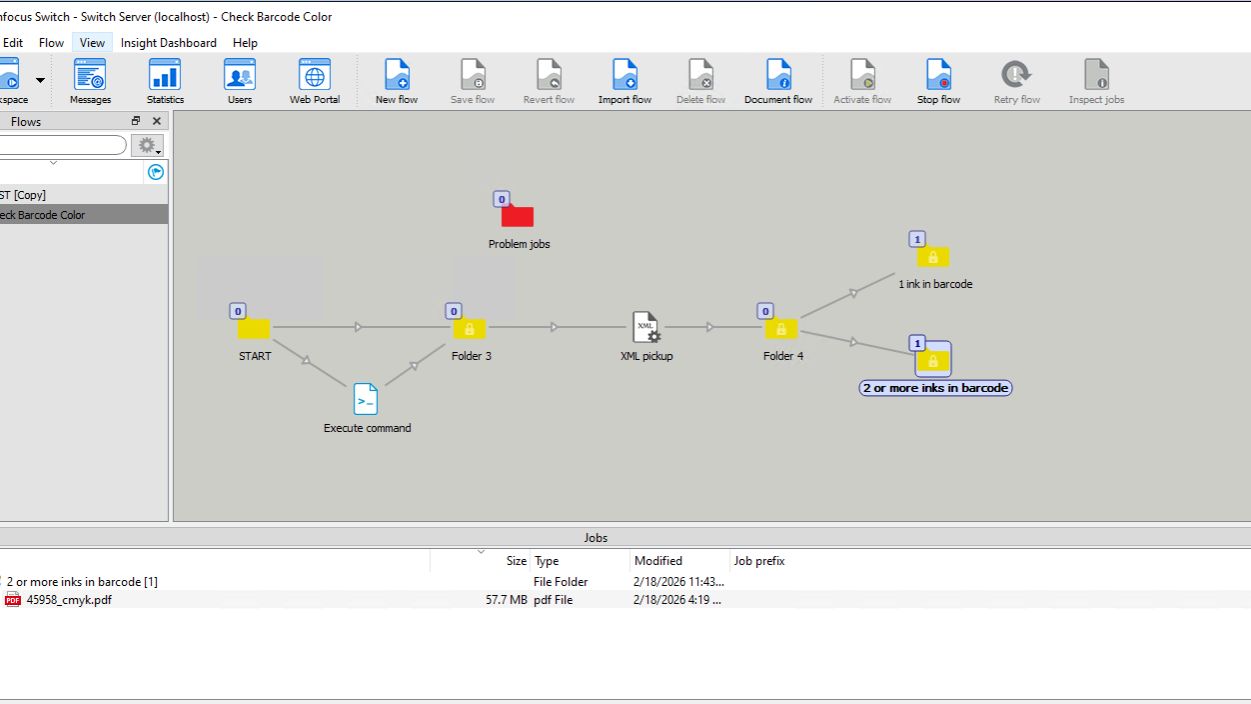The width and height of the screenshot is (1251, 704).
Task: Click the Flows search field
Action: tap(62, 146)
